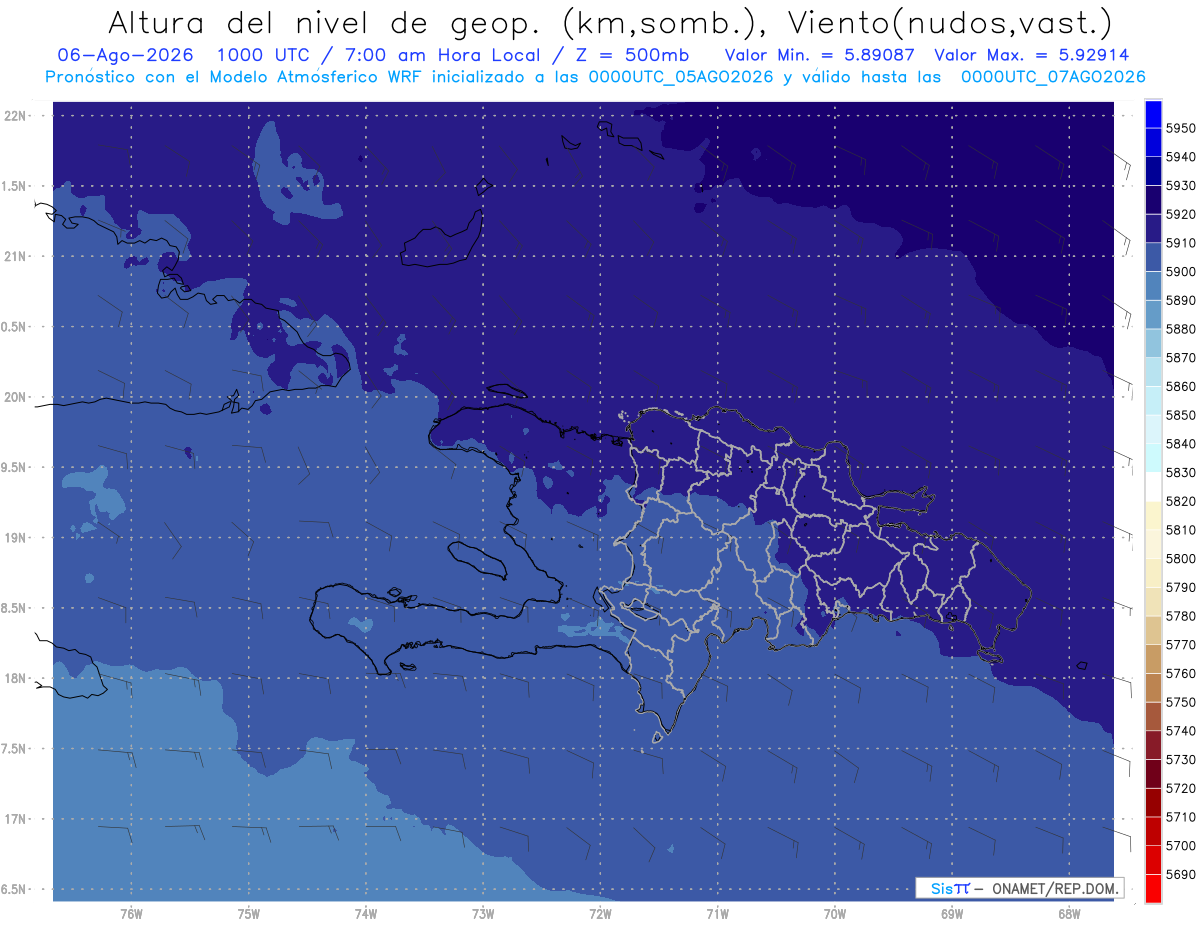Click the '74W' longitude label

coord(366,913)
